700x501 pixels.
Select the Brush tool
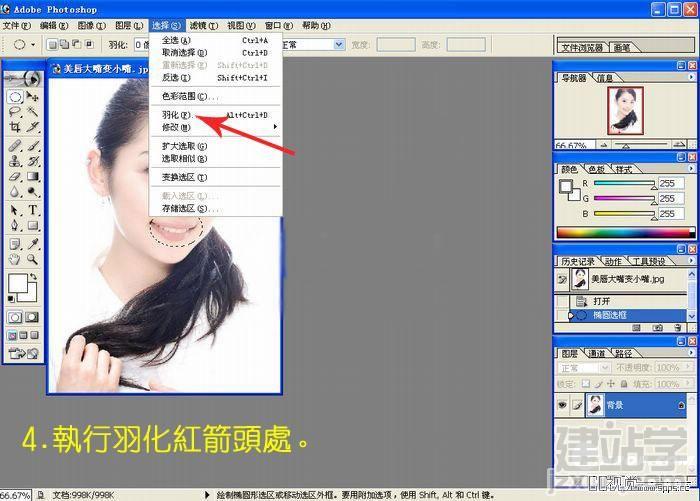pyautogui.click(x=32, y=146)
